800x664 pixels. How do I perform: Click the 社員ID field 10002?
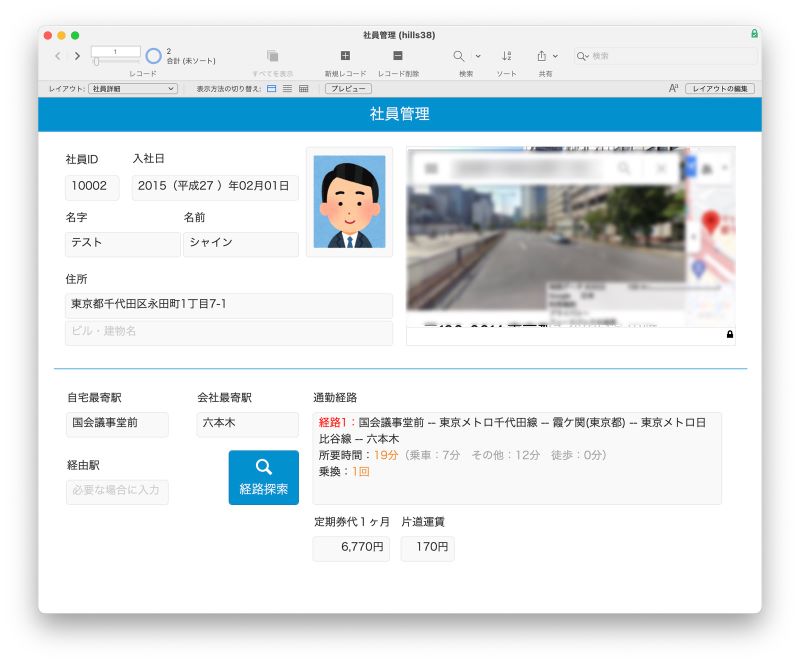pyautogui.click(x=92, y=187)
